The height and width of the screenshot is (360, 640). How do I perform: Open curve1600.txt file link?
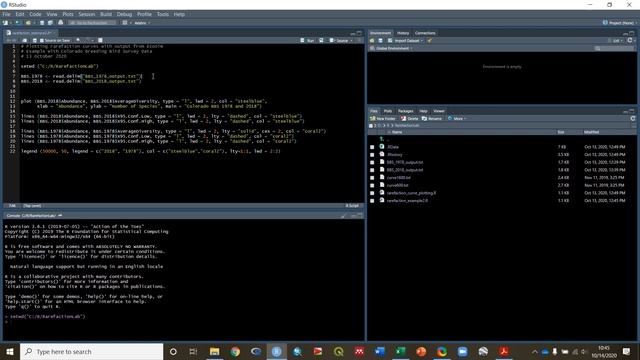pyautogui.click(x=398, y=178)
